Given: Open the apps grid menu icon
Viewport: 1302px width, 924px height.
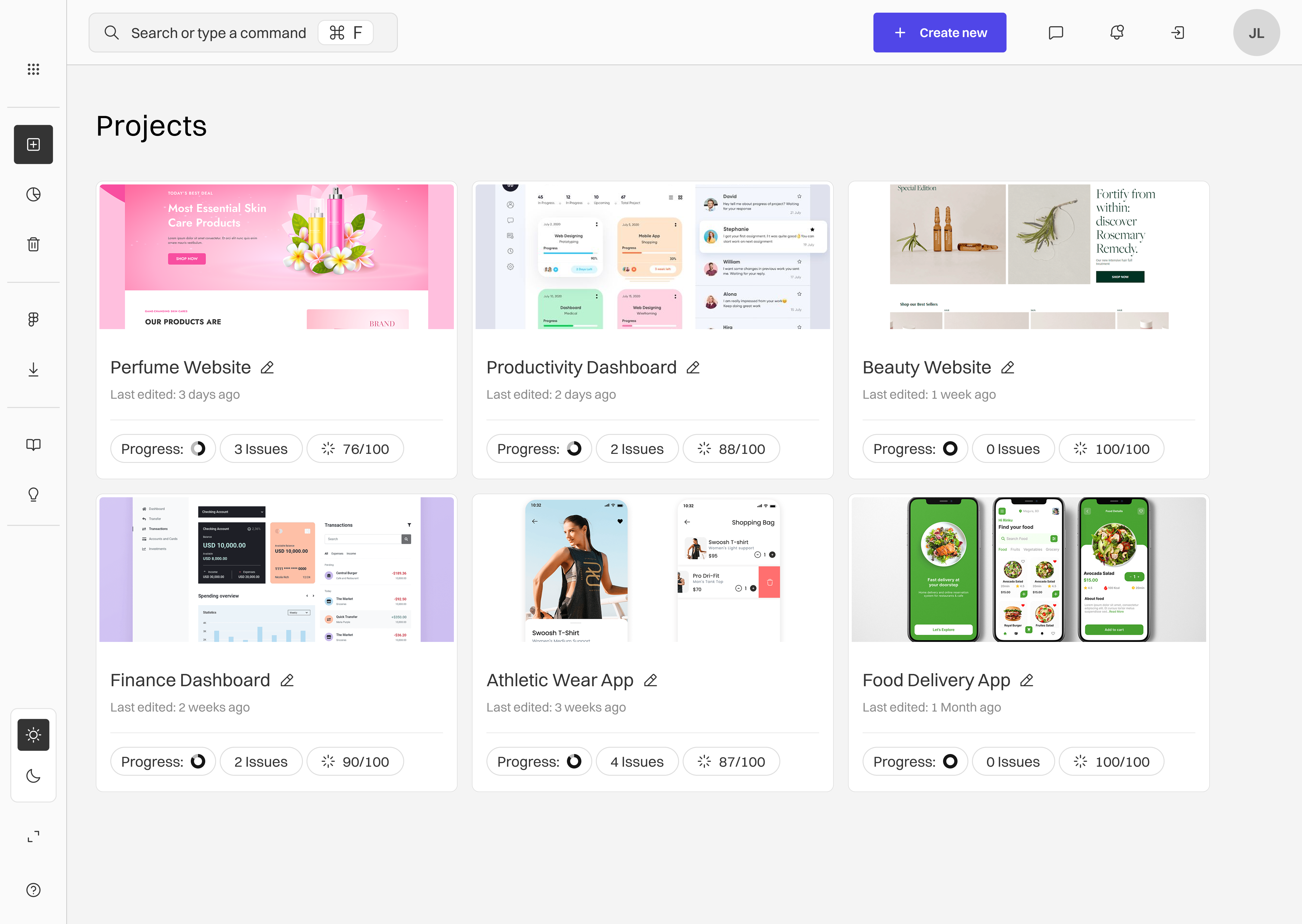Looking at the screenshot, I should tap(33, 69).
